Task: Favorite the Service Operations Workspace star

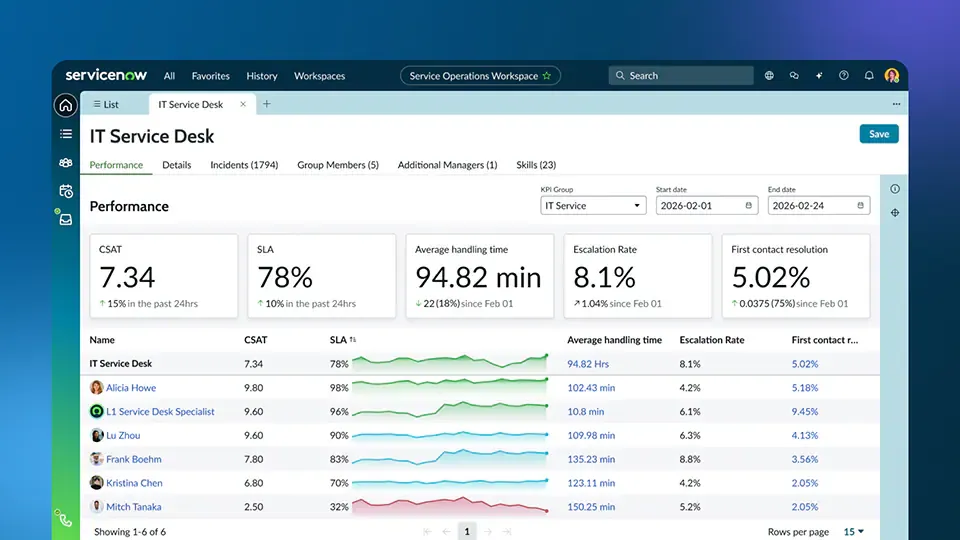Action: click(547, 76)
